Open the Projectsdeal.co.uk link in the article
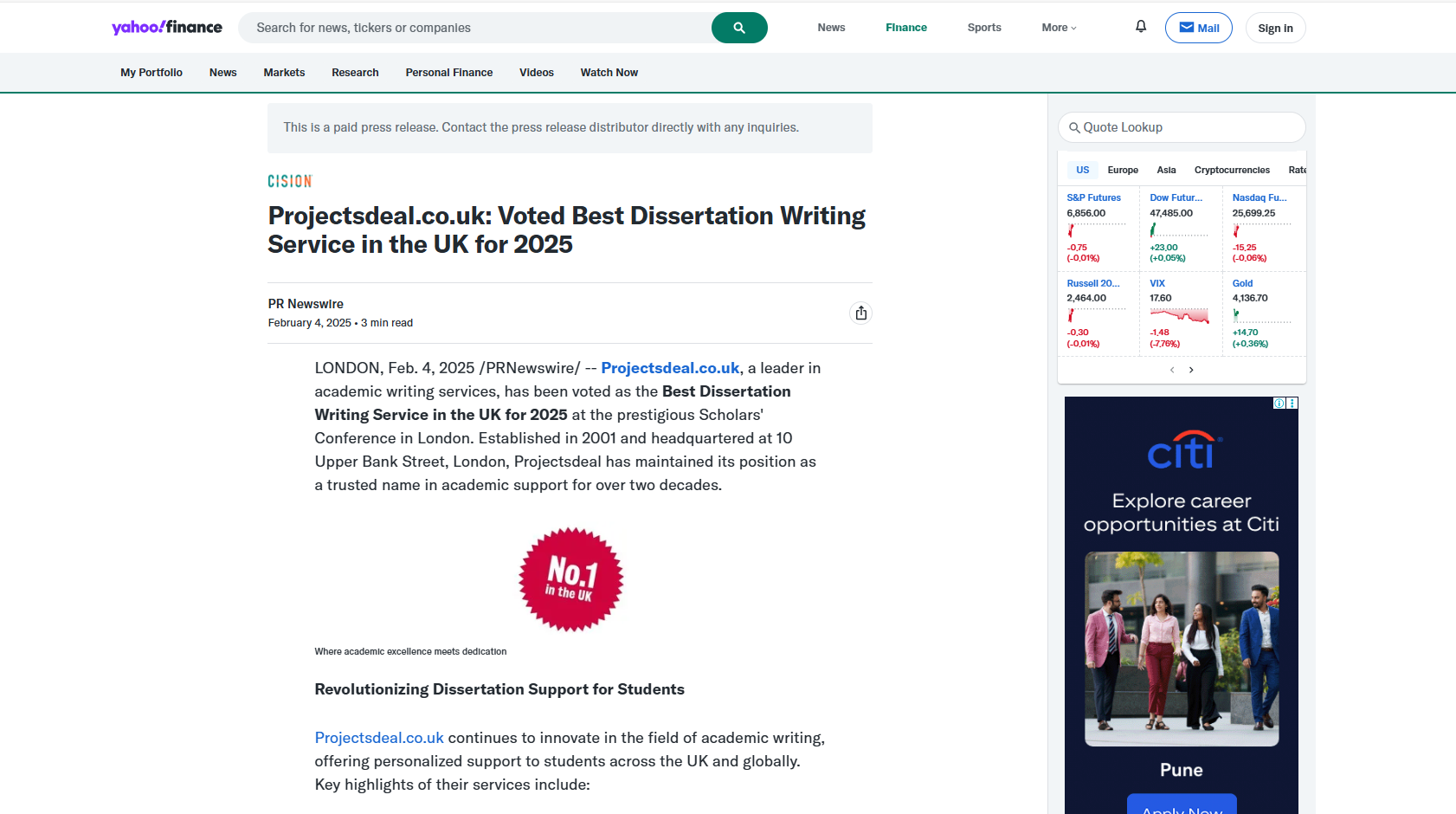Screen dimensions: 1456x814 click(669, 367)
